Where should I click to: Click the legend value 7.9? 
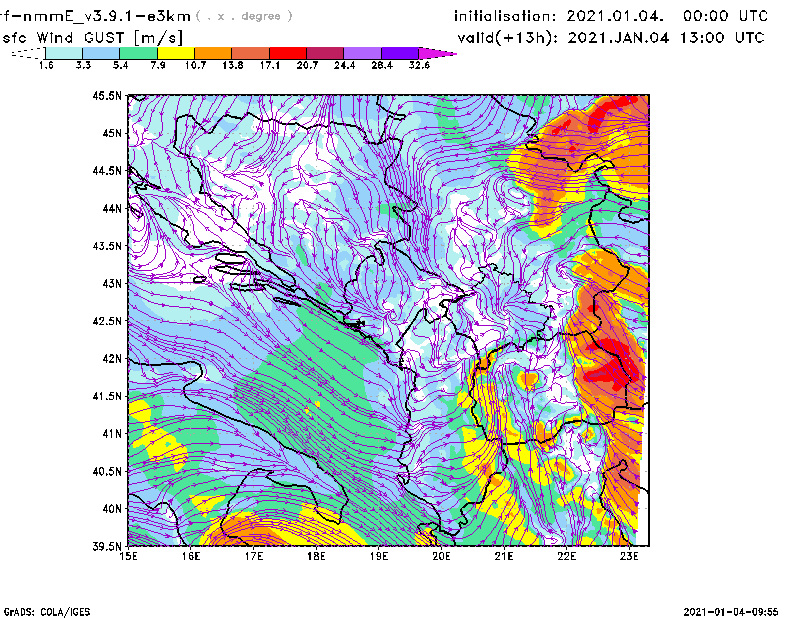(158, 65)
